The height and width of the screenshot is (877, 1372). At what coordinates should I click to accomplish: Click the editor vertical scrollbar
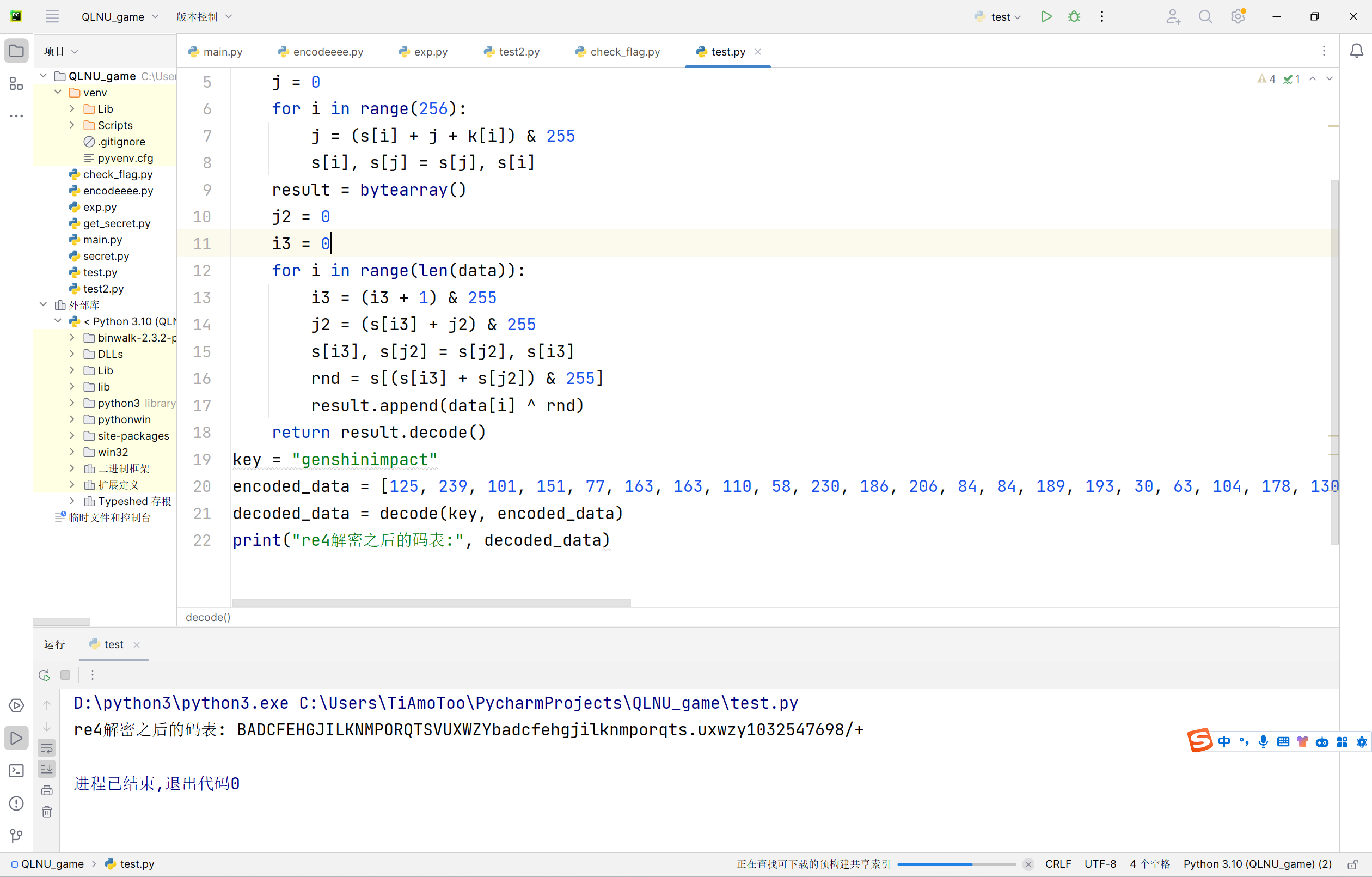tap(1334, 362)
